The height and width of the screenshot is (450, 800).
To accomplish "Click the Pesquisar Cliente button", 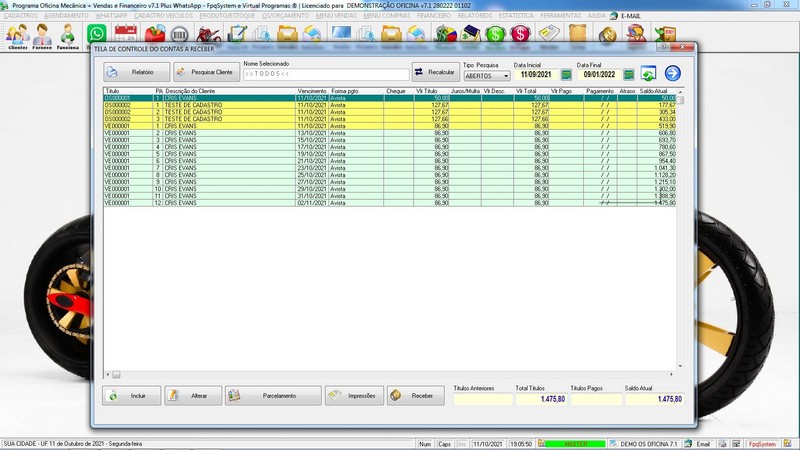I will click(x=206, y=72).
